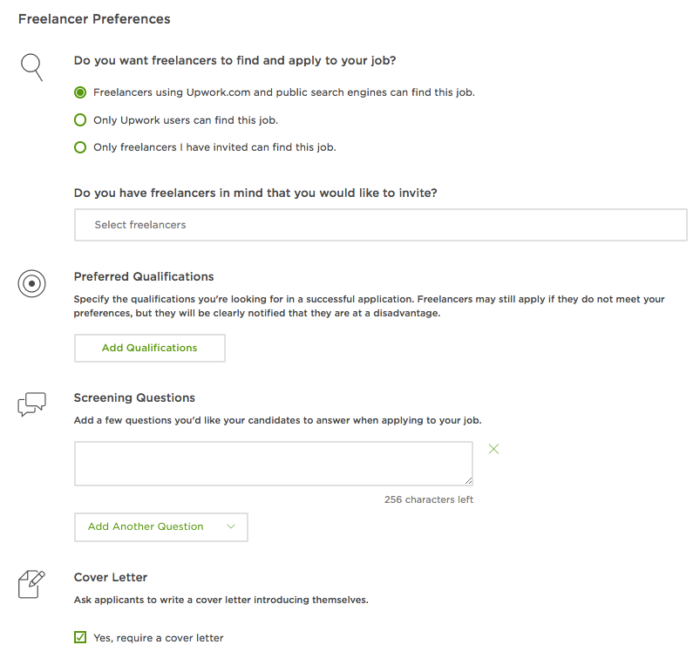This screenshot has height=672, width=700.
Task: Click the target icon beside Preferred Qualifications
Action: [x=32, y=284]
